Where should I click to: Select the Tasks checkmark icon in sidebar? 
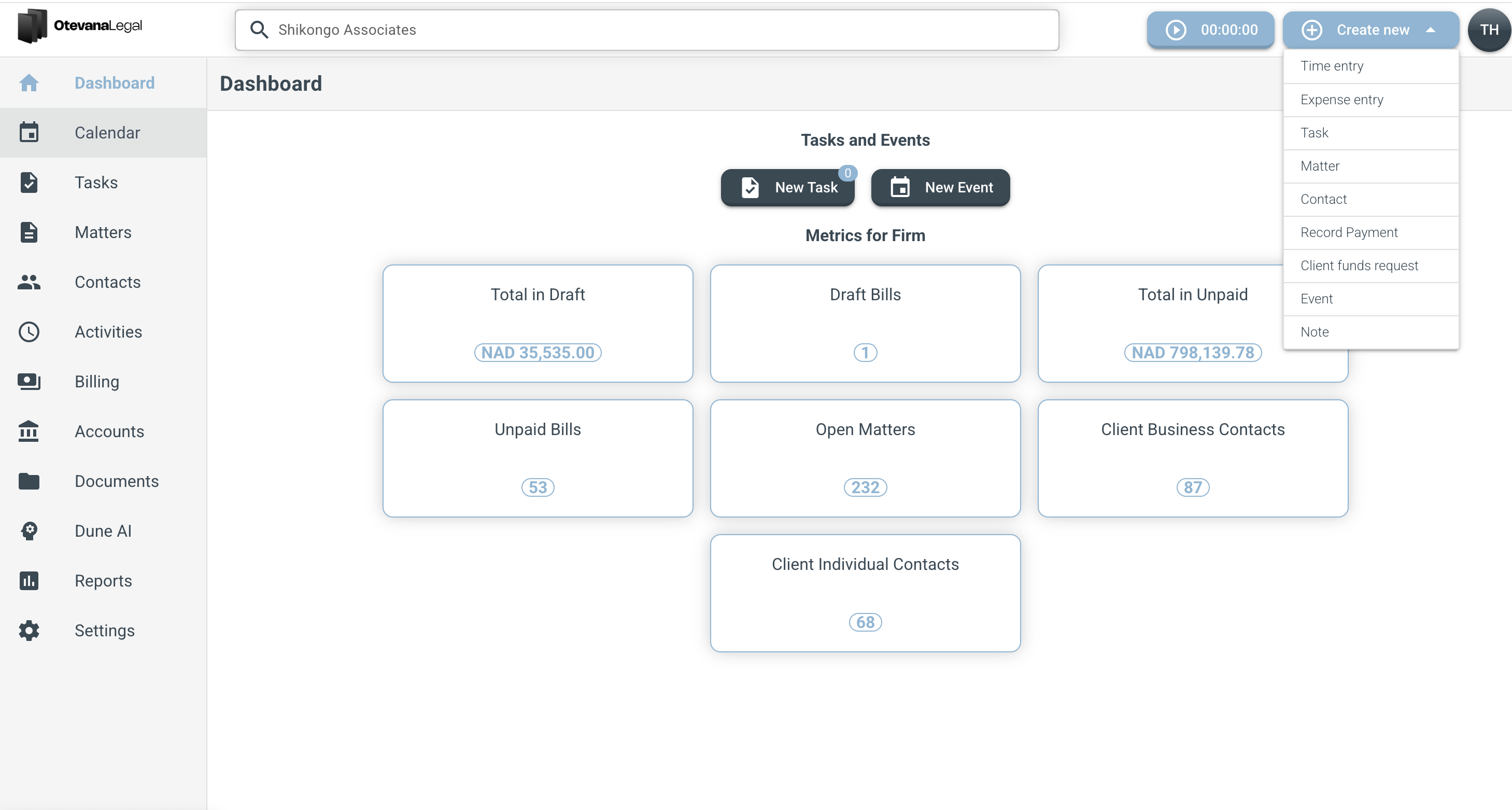click(30, 183)
